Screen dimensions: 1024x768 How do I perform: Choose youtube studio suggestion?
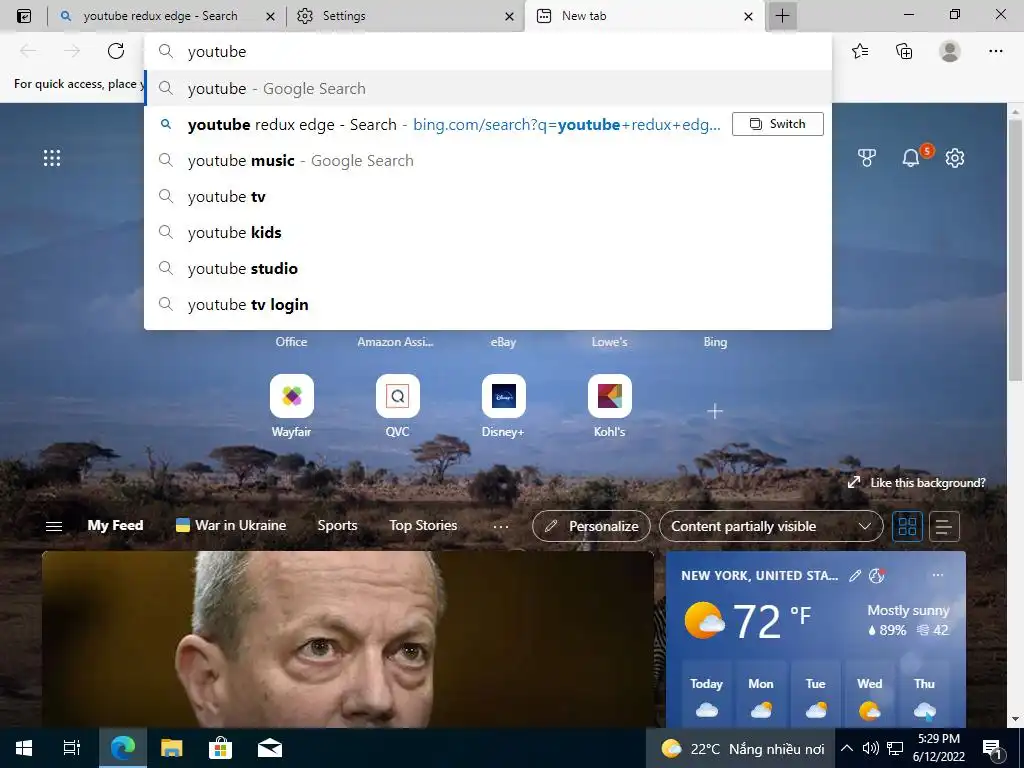click(488, 268)
